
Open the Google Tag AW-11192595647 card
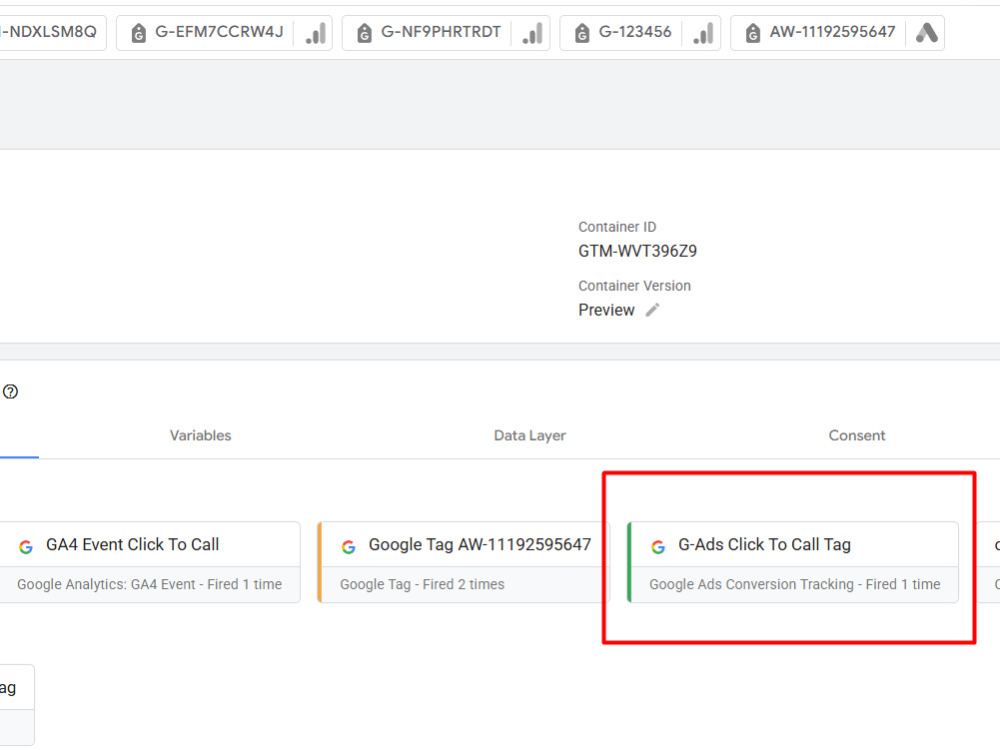click(x=464, y=562)
